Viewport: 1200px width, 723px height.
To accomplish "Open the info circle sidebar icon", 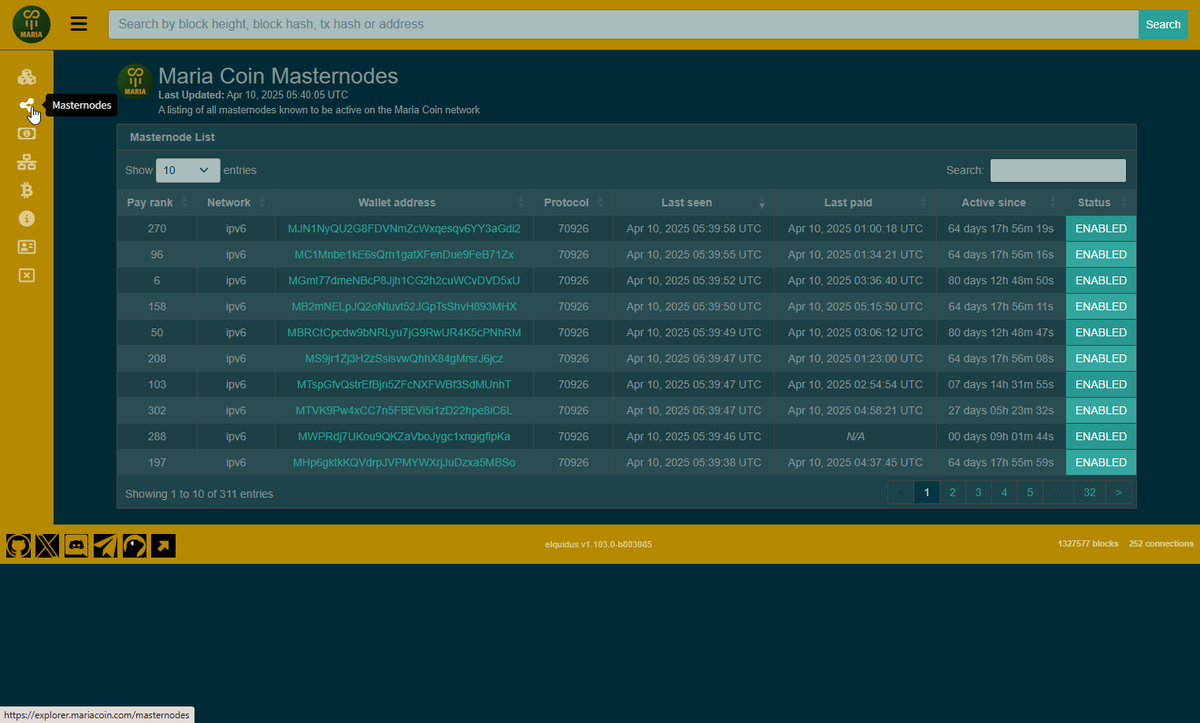I will coord(27,218).
